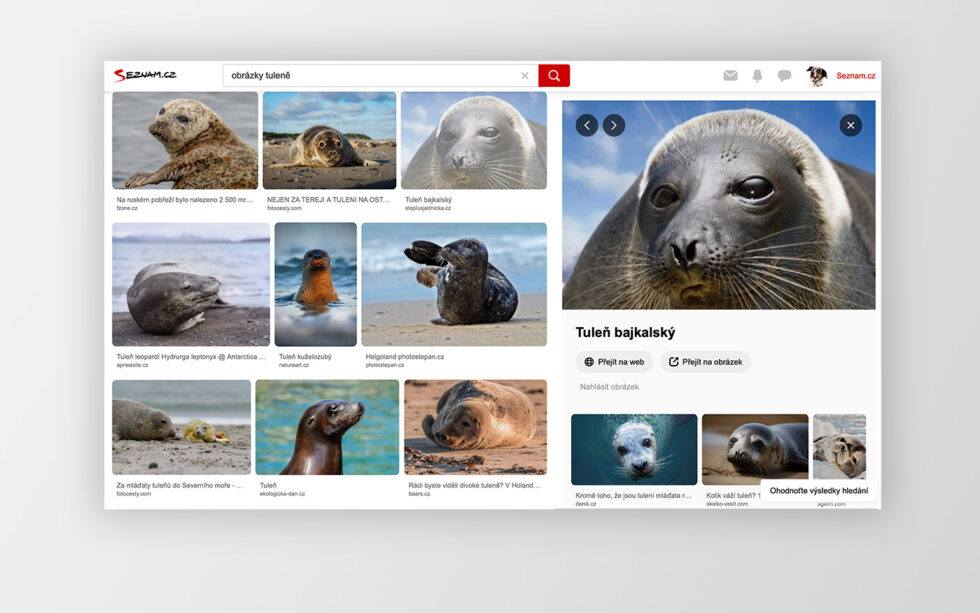980x613 pixels.
Task: Focus the search field with "obrázky tuleně"
Action: (x=370, y=76)
